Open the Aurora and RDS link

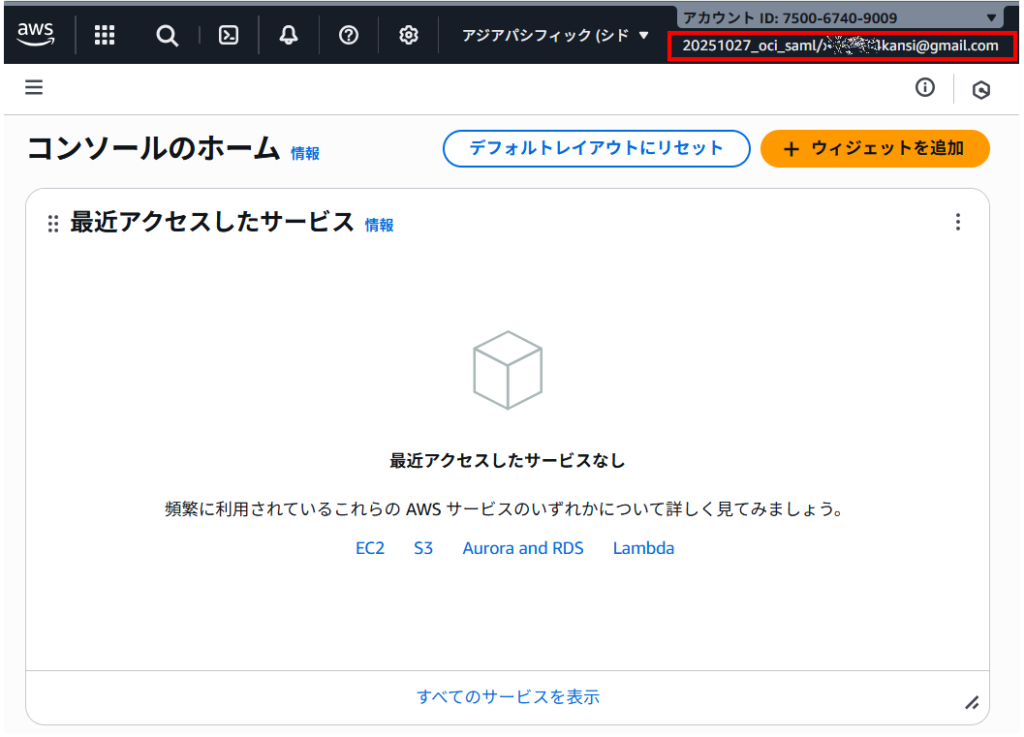(x=523, y=548)
